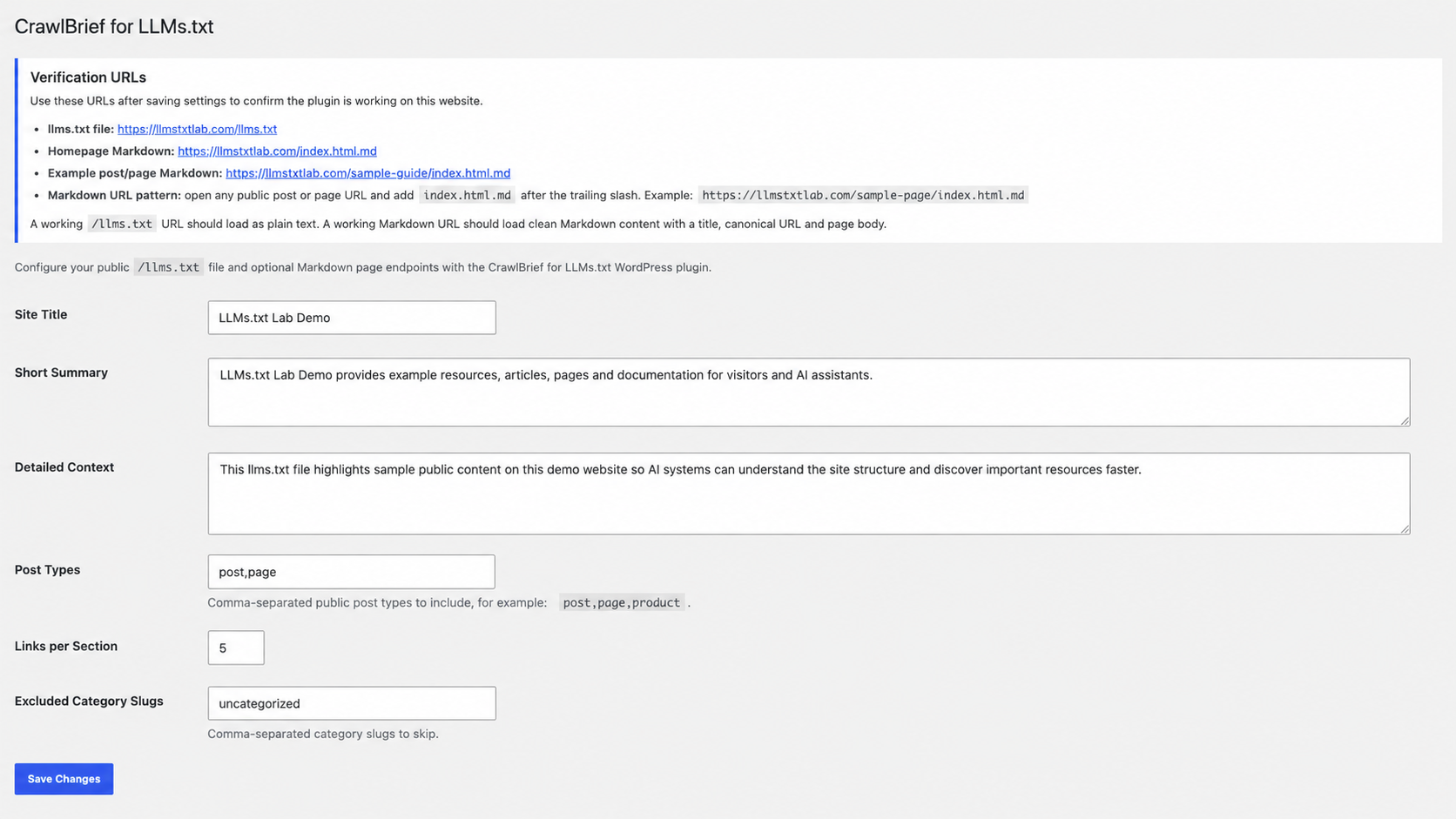Screen dimensions: 1456x819
Task: Grab the Short Summary textarea resize handle
Action: pyautogui.click(x=1405, y=420)
